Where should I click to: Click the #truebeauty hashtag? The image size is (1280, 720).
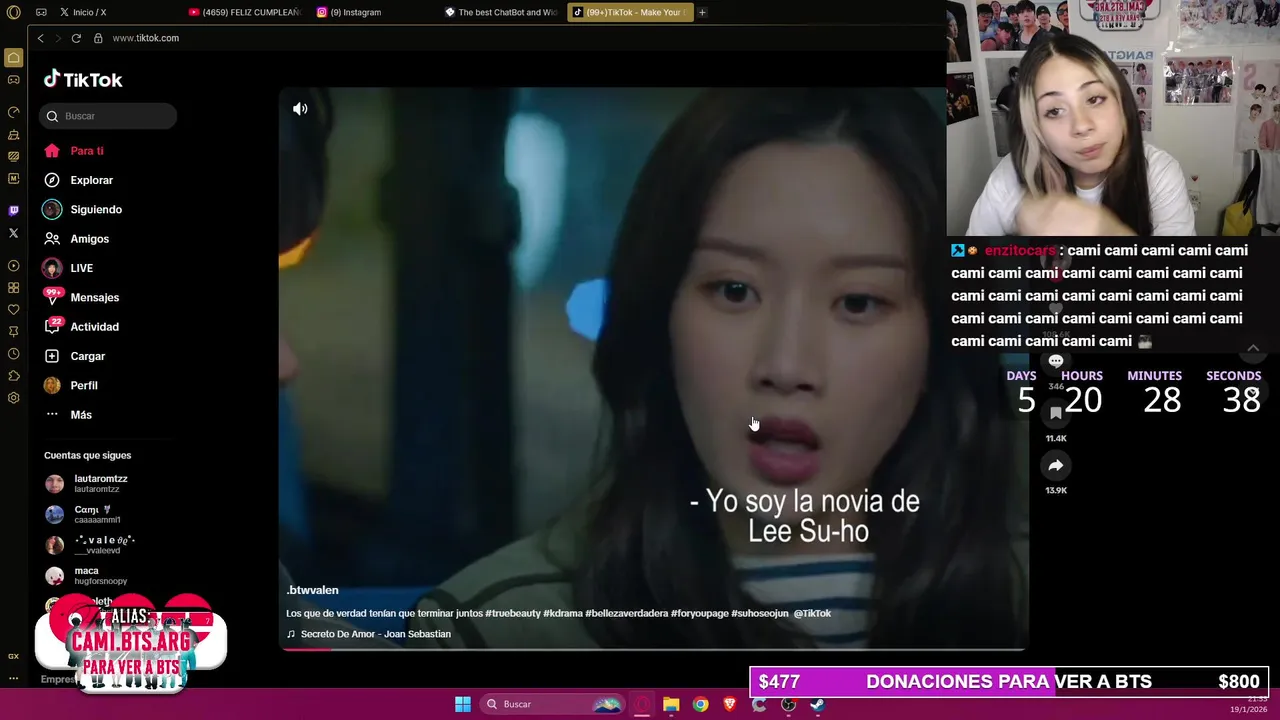click(512, 613)
